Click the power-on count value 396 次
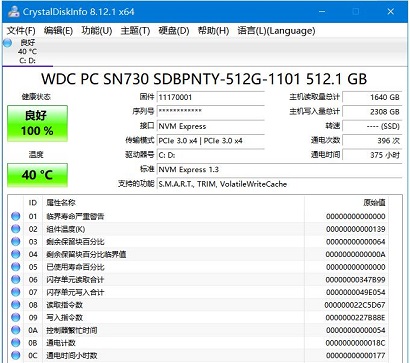This screenshot has width=410, height=363. pos(372,141)
